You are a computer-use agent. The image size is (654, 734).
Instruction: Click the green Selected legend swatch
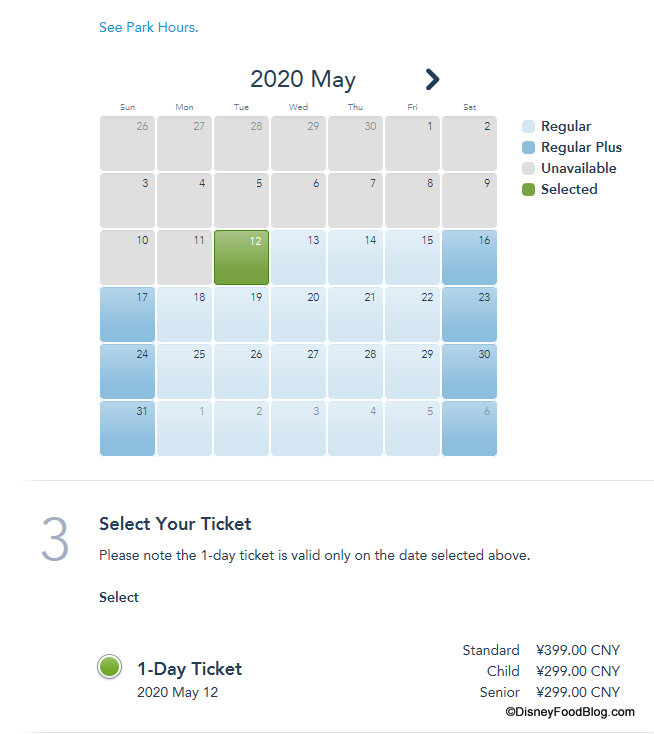(x=528, y=189)
